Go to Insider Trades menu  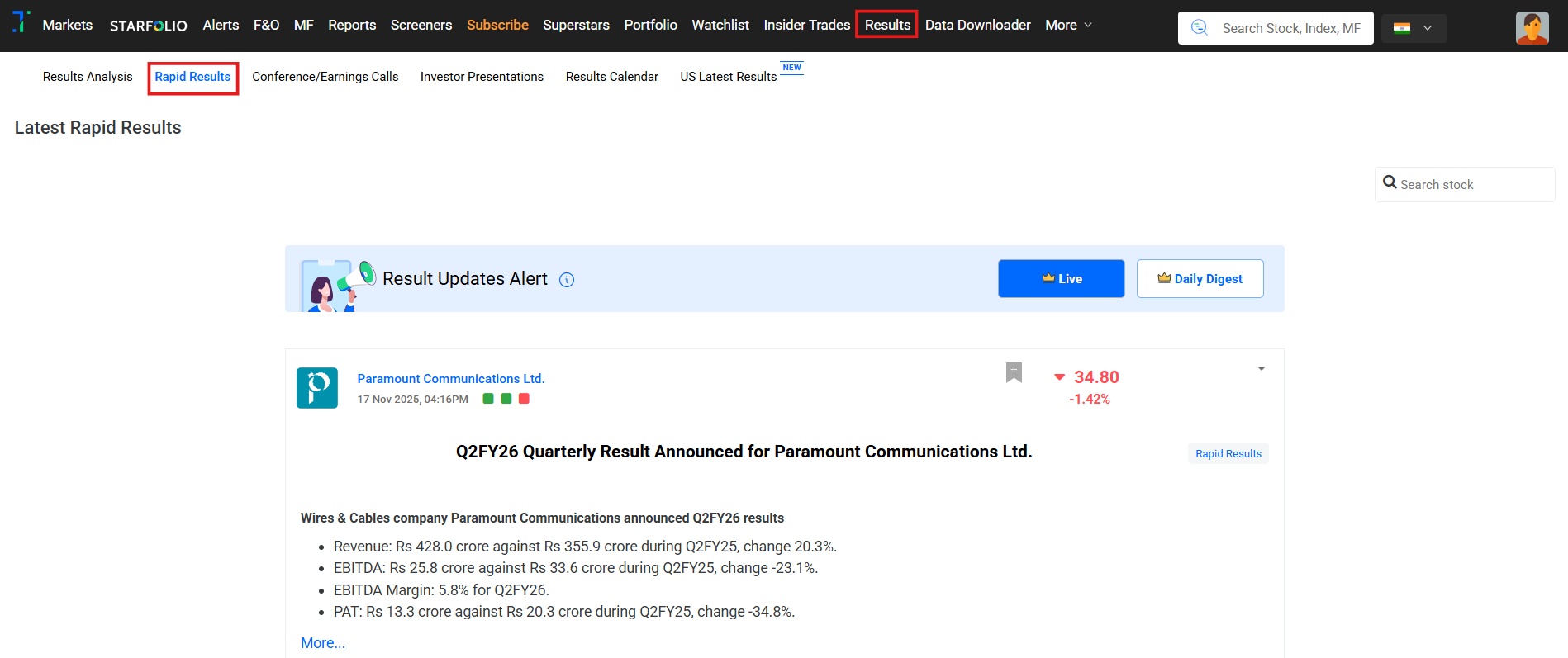click(x=806, y=26)
